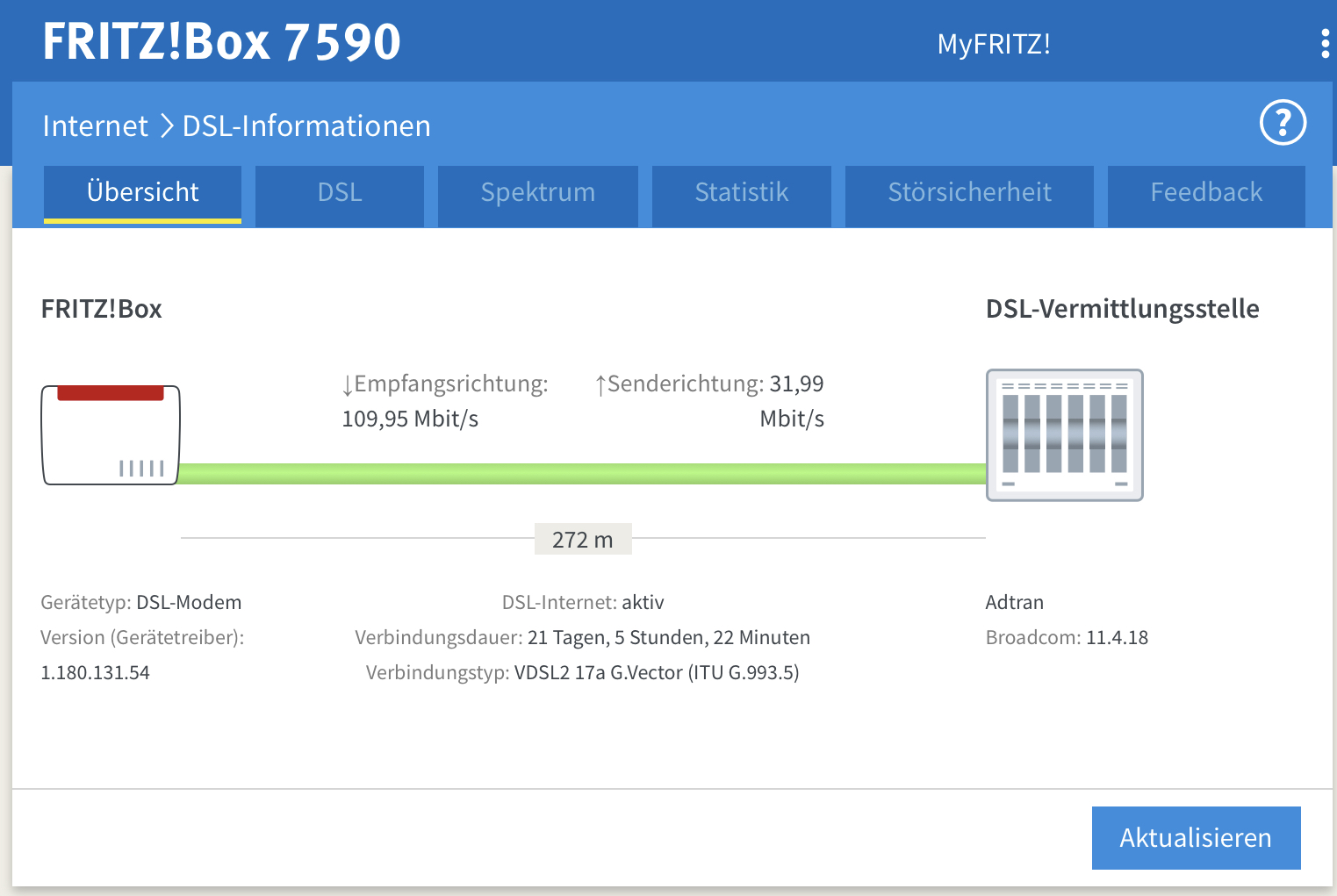
Task: Click the DSL-Informationen breadcrumb text
Action: coord(306,126)
